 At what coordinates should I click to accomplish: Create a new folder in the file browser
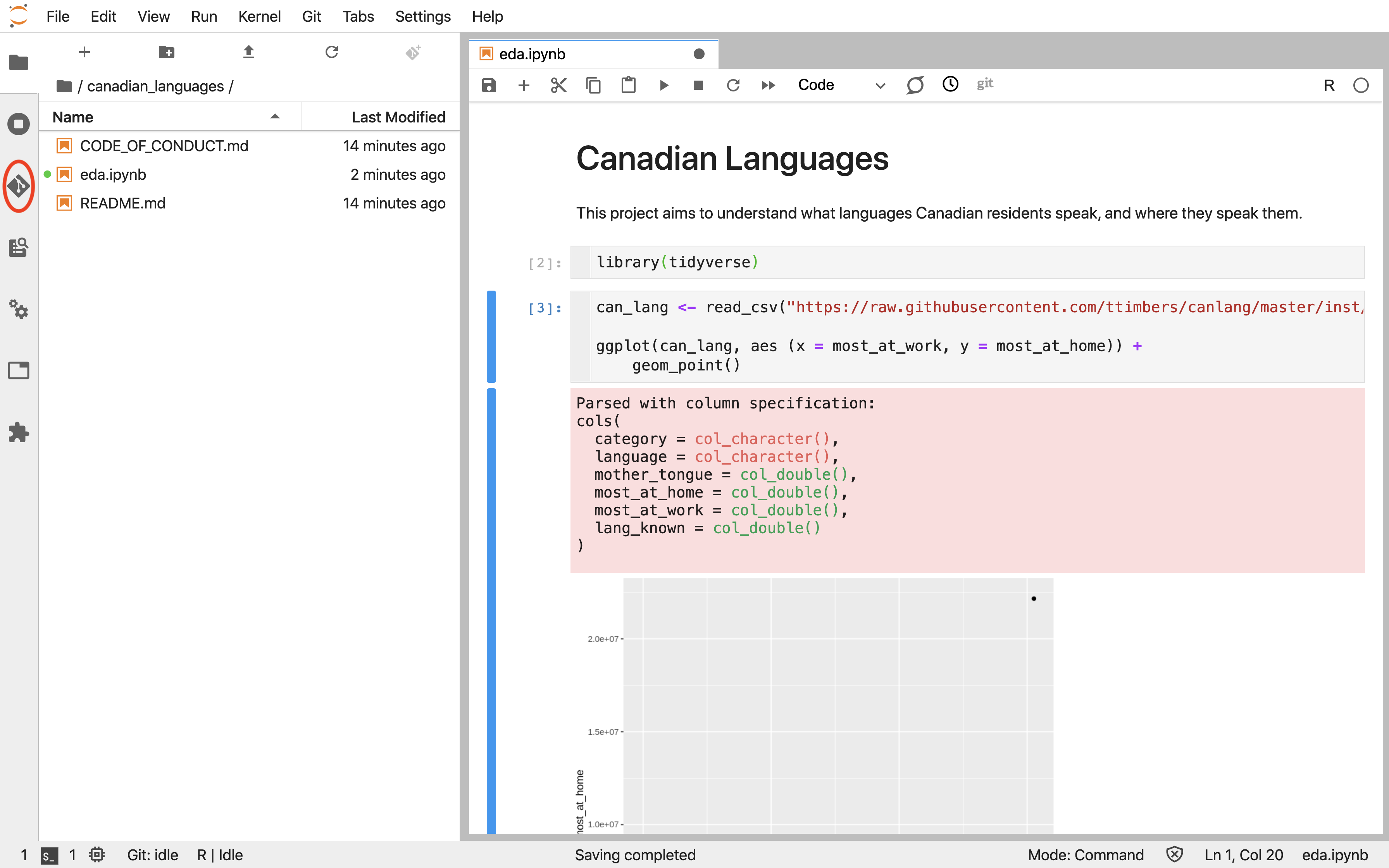coord(166,52)
